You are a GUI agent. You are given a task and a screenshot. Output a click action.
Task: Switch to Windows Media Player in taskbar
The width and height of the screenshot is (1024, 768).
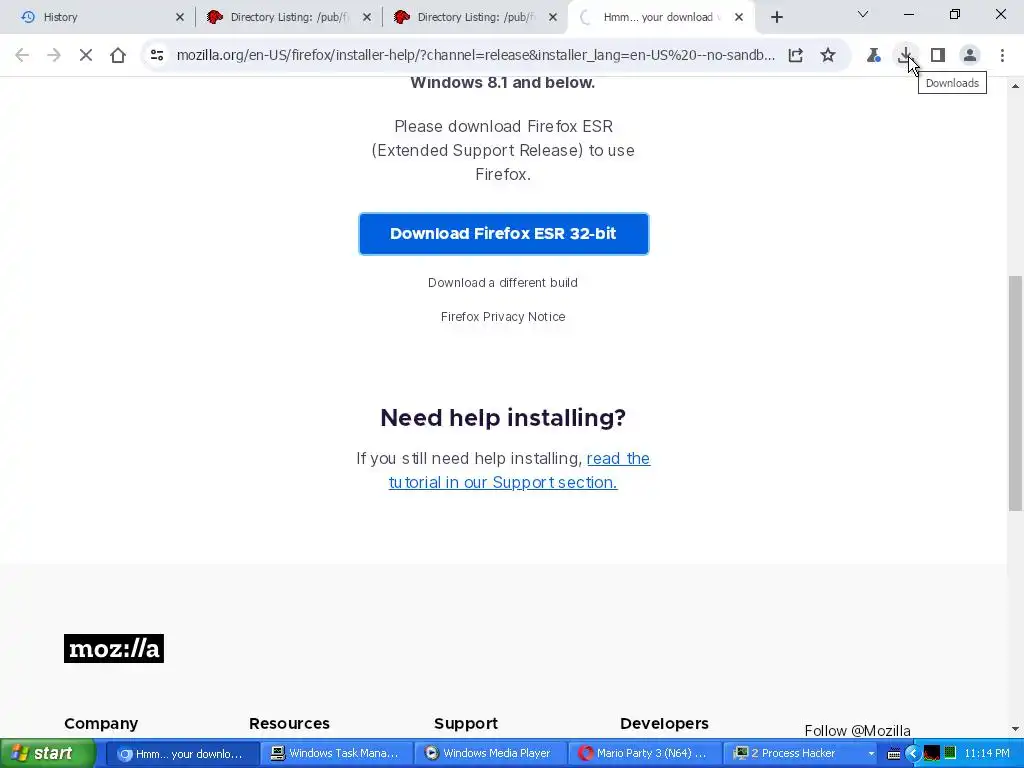point(490,754)
